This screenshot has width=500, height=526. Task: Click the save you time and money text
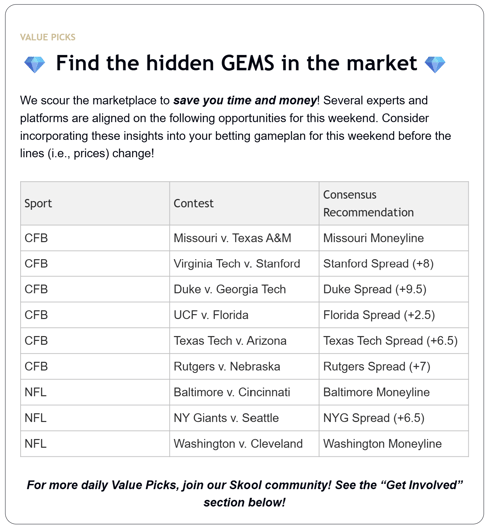point(245,100)
